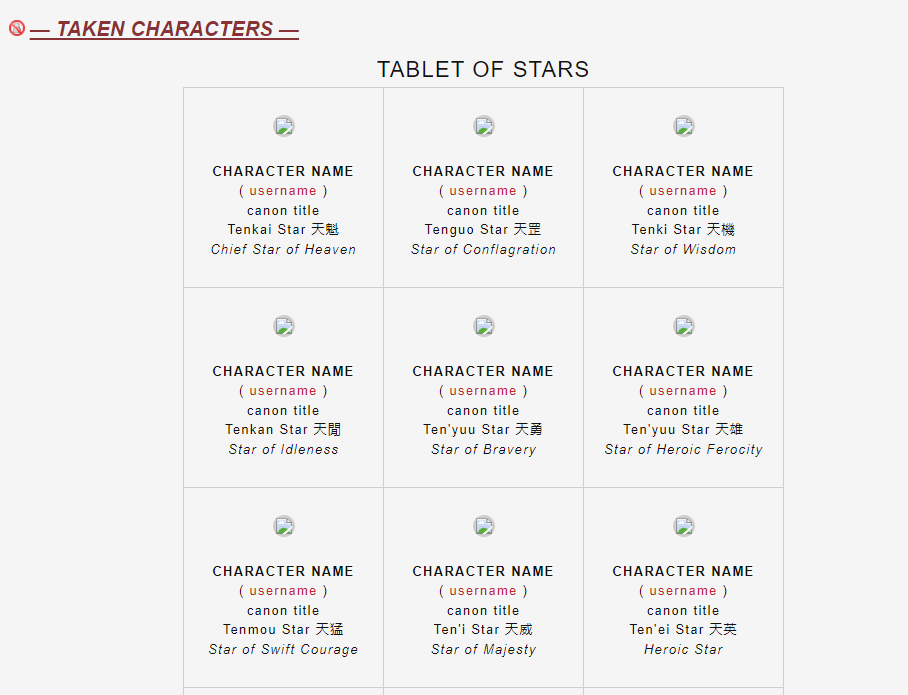The width and height of the screenshot is (908, 695).
Task: Click the image icon above Star of Heroic Ferocity
Action: (684, 326)
